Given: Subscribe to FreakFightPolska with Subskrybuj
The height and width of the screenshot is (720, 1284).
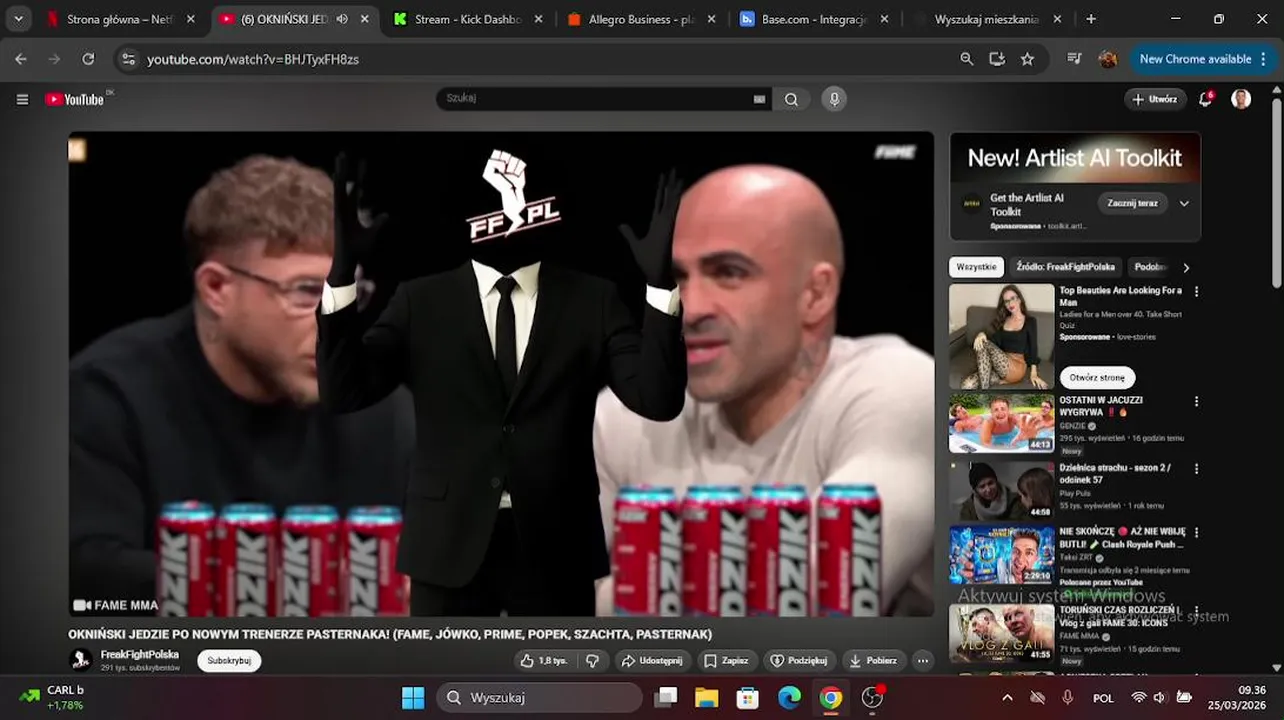Looking at the screenshot, I should point(229,660).
